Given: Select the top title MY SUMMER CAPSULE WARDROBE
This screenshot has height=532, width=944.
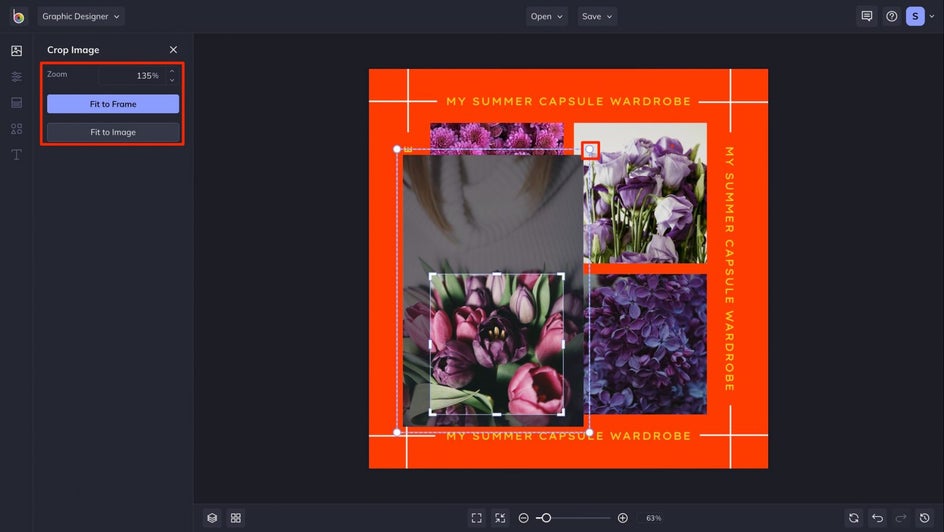Looking at the screenshot, I should (568, 101).
